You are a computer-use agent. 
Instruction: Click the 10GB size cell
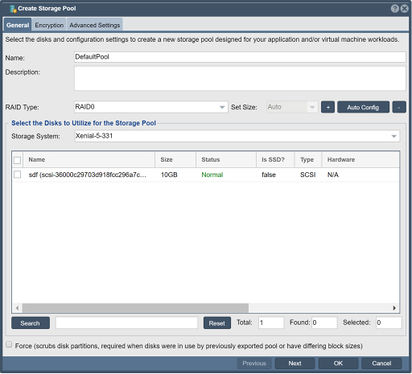[x=169, y=175]
